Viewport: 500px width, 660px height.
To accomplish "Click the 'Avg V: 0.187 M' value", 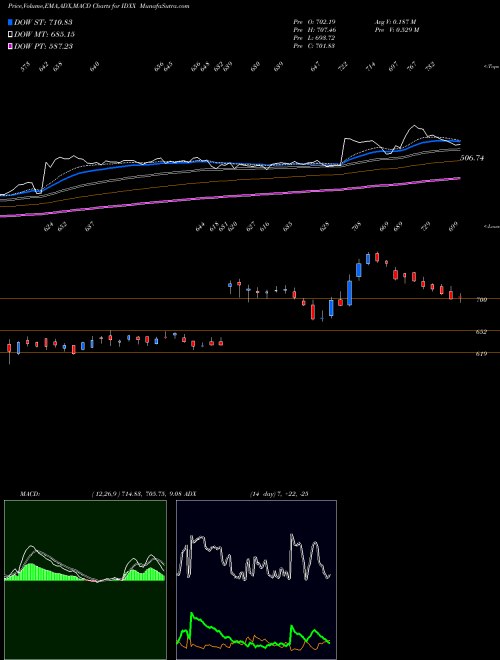I will (x=395, y=21).
